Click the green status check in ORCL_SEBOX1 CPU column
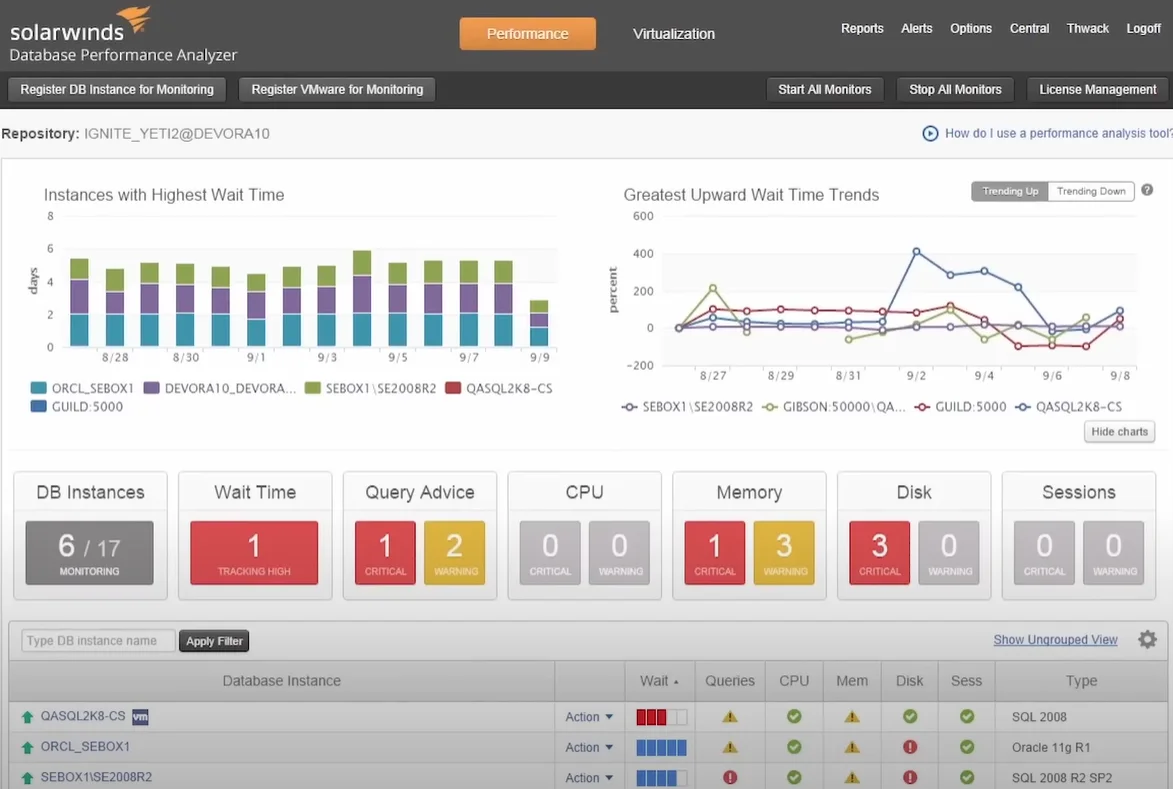This screenshot has width=1173, height=789. (793, 747)
